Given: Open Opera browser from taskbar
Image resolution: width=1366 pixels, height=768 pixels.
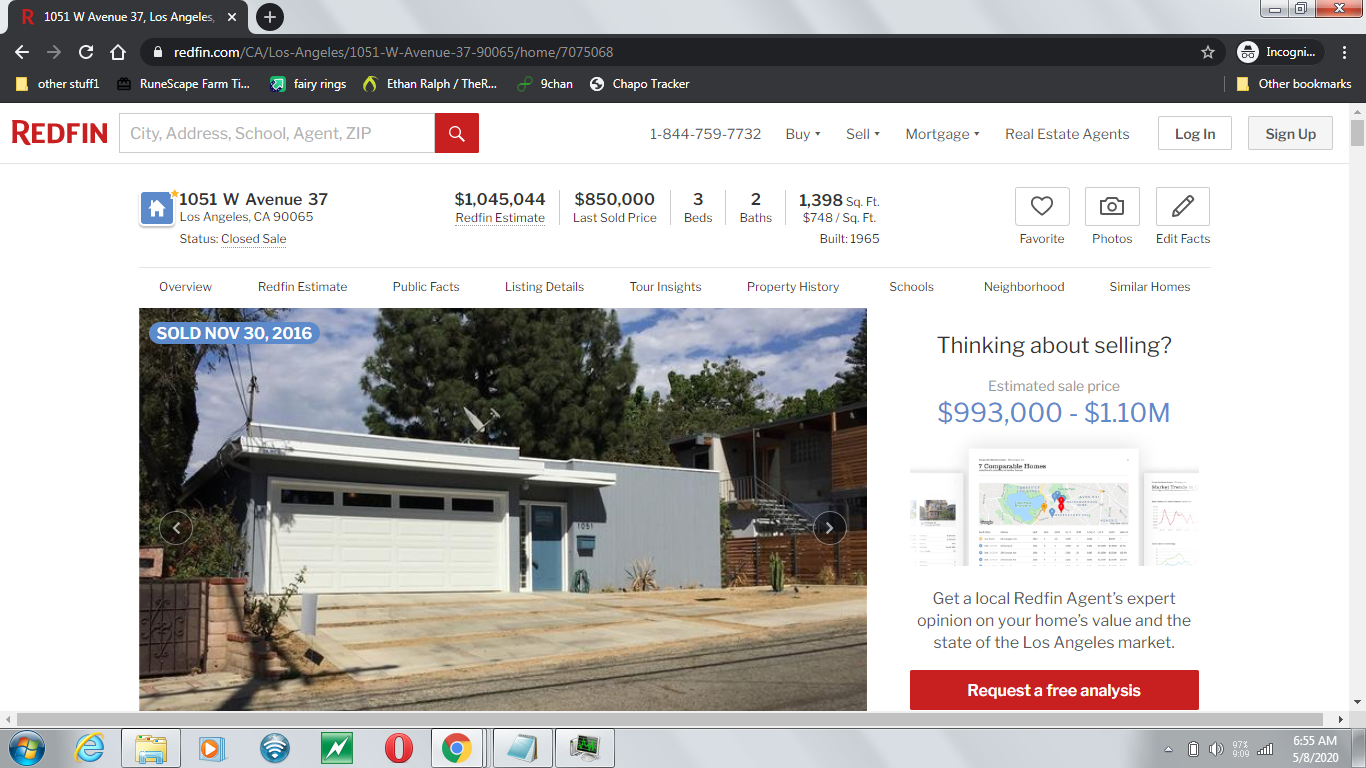Looking at the screenshot, I should 398,748.
